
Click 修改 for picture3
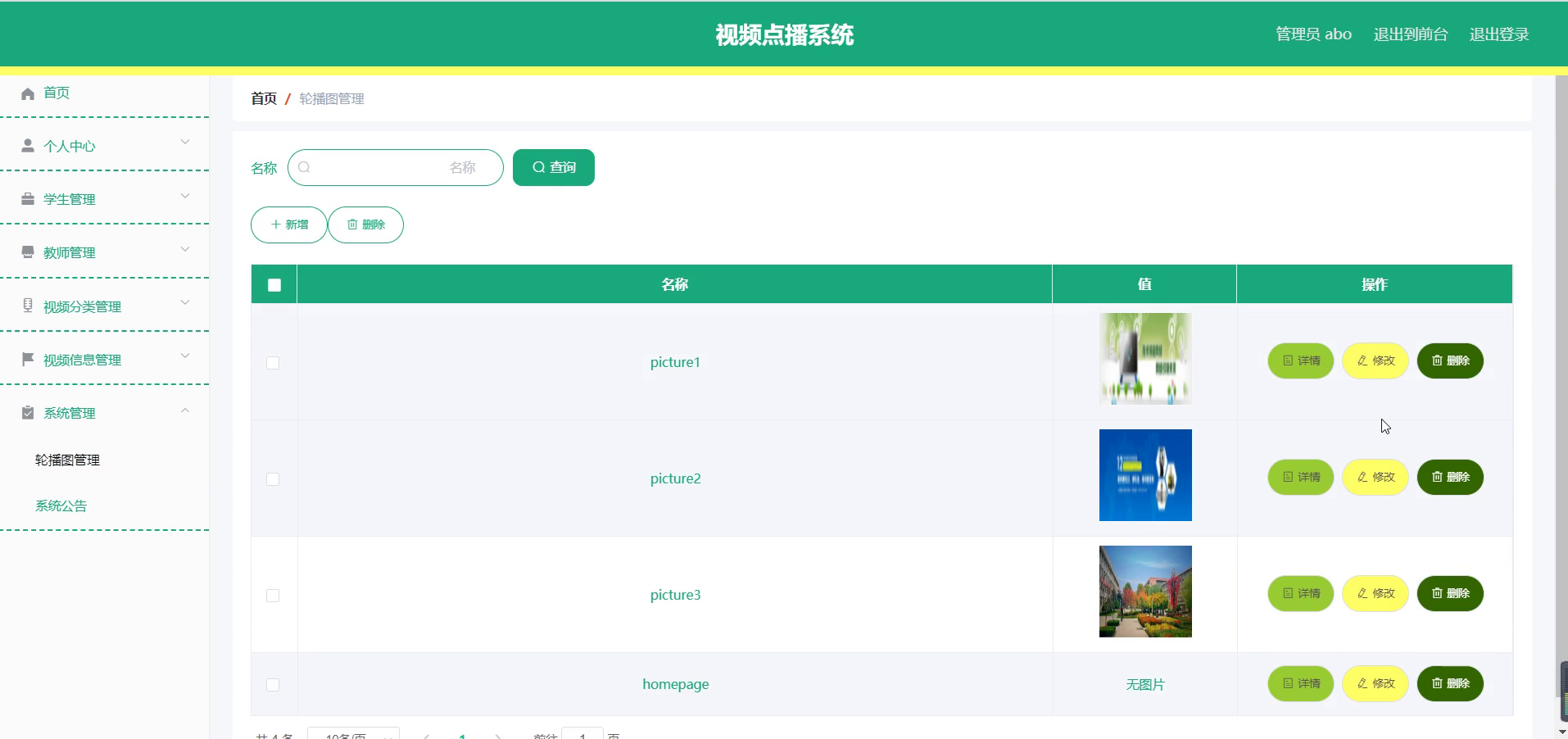pyautogui.click(x=1375, y=593)
